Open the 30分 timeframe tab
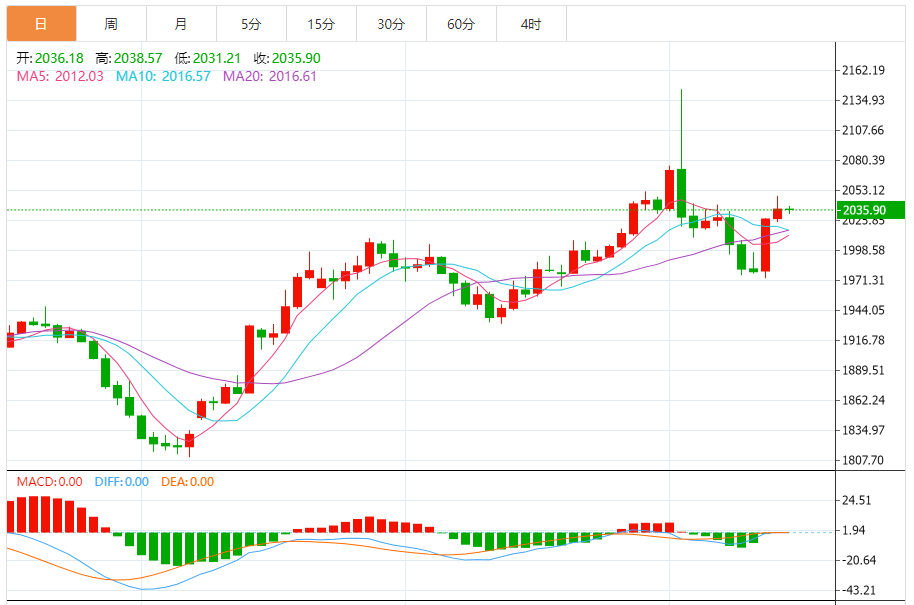Image resolution: width=914 pixels, height=605 pixels. click(x=391, y=24)
